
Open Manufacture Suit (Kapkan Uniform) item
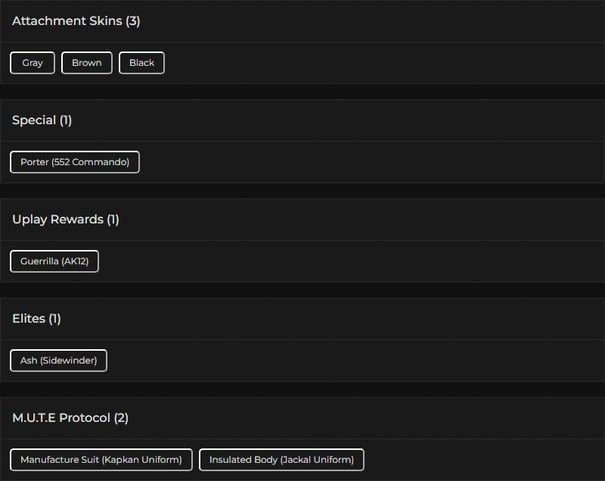[x=101, y=459]
